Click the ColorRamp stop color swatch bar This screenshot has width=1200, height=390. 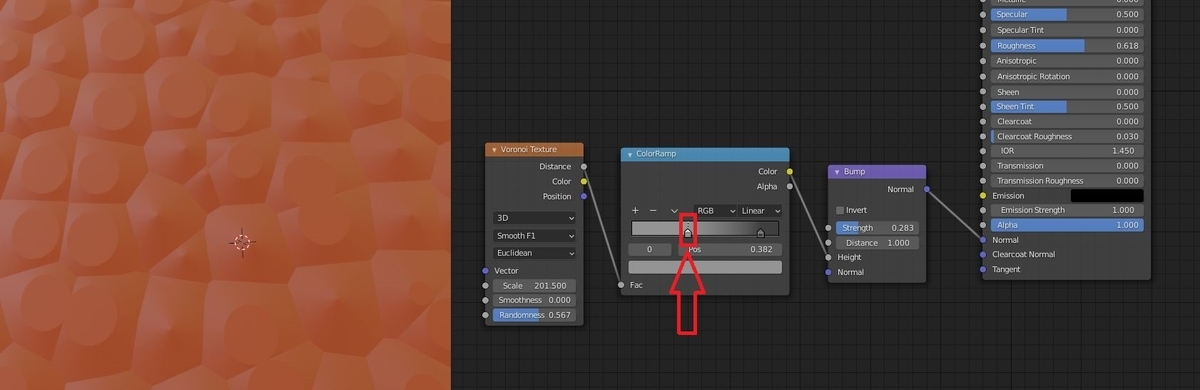705,267
